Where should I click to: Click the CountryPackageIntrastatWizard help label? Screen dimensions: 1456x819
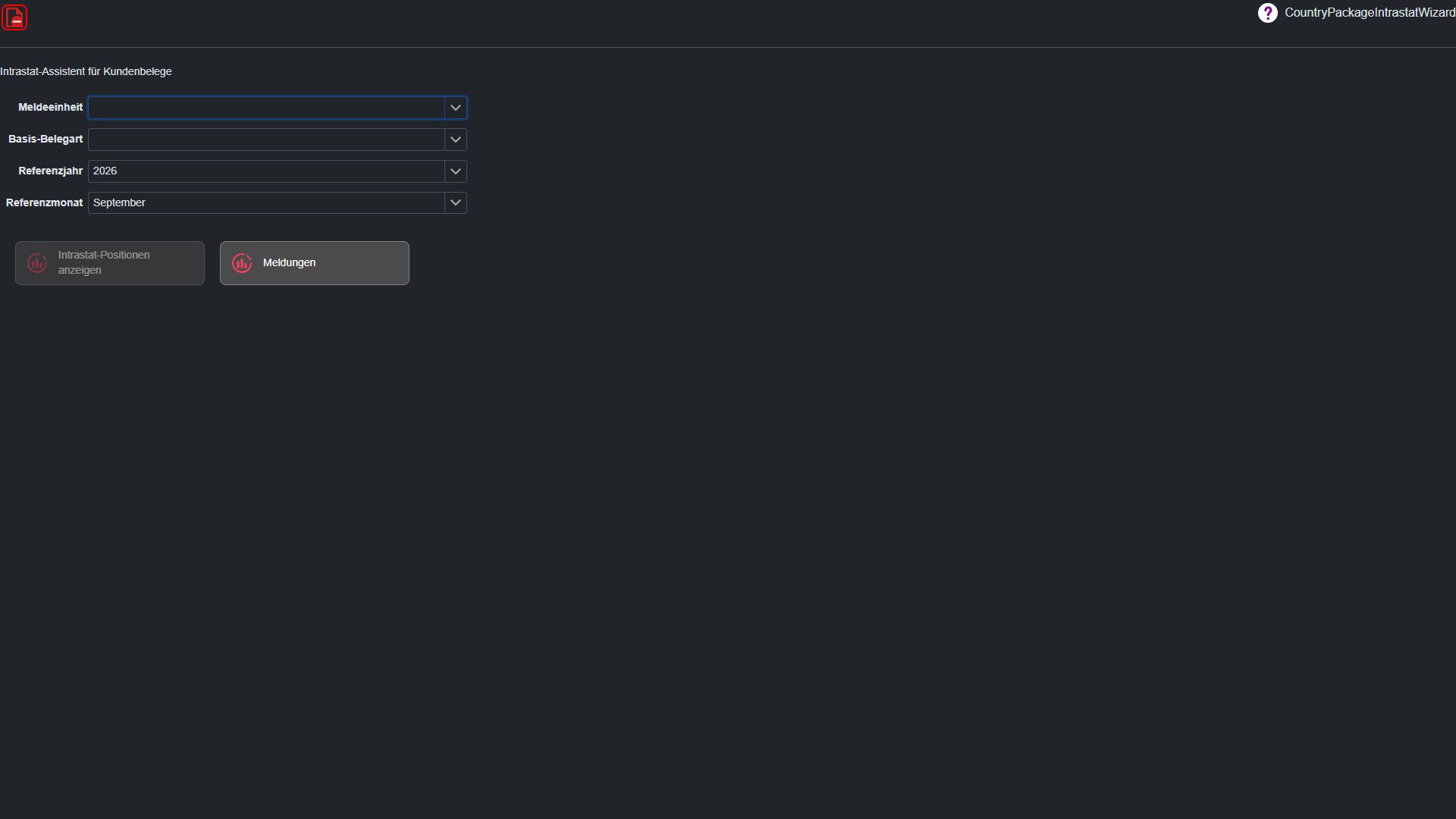(x=1370, y=13)
